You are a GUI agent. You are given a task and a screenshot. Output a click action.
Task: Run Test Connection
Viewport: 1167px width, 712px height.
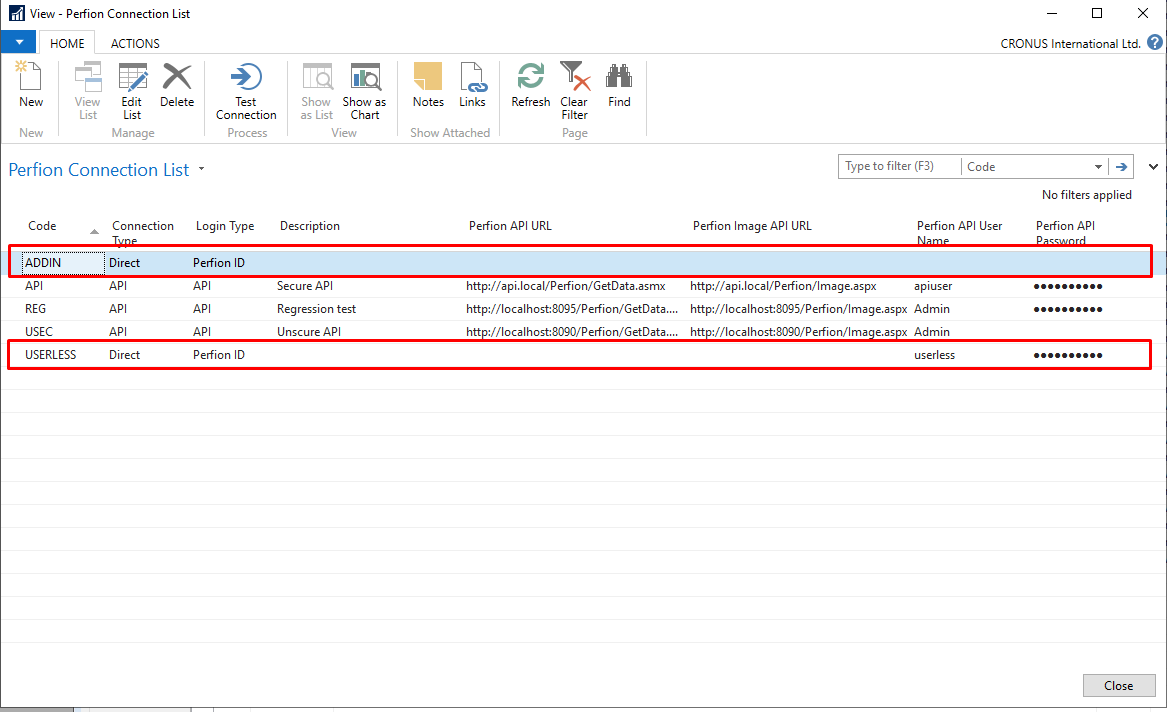pyautogui.click(x=246, y=91)
